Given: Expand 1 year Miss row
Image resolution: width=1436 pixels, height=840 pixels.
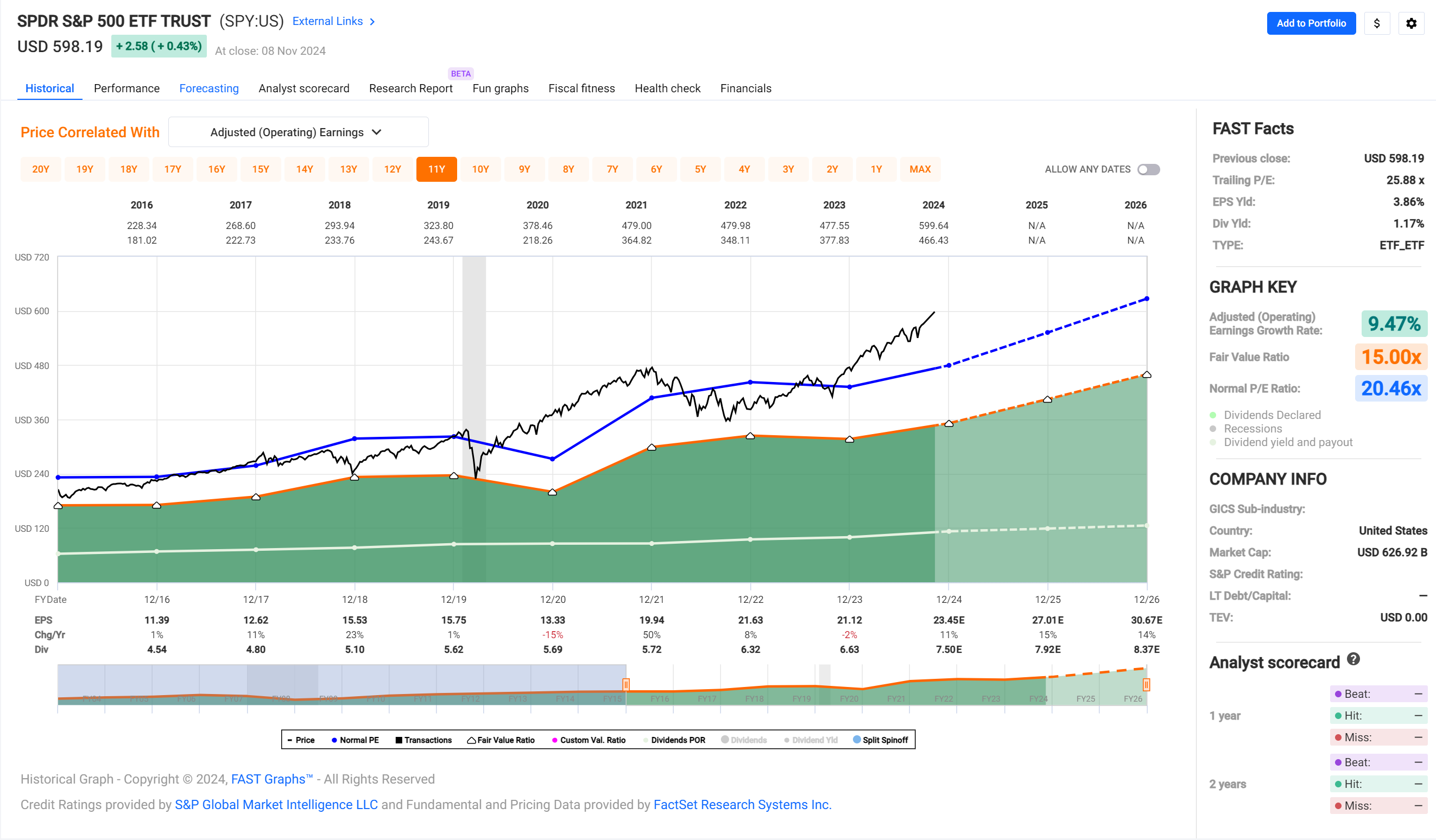Looking at the screenshot, I should click(x=1378, y=737).
